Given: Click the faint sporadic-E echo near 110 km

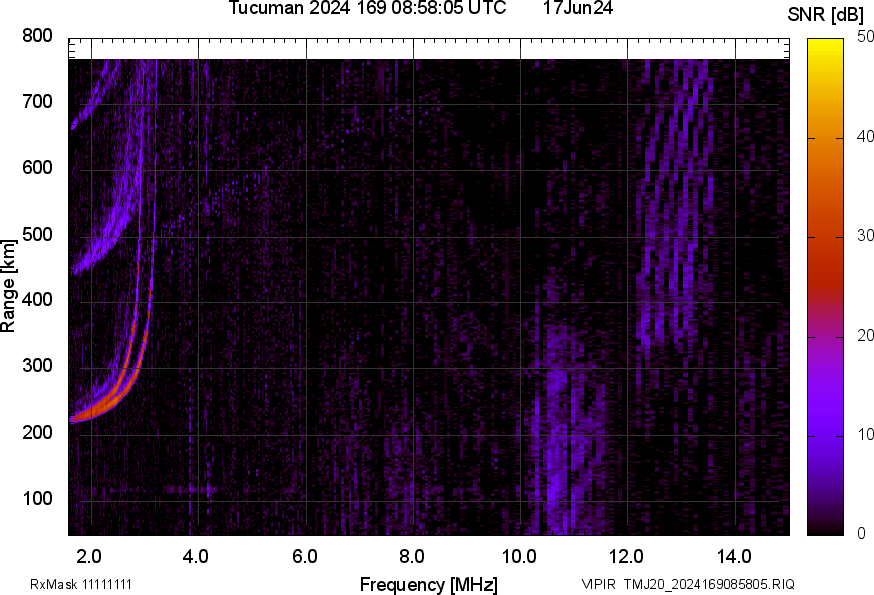Looking at the screenshot, I should [x=190, y=490].
